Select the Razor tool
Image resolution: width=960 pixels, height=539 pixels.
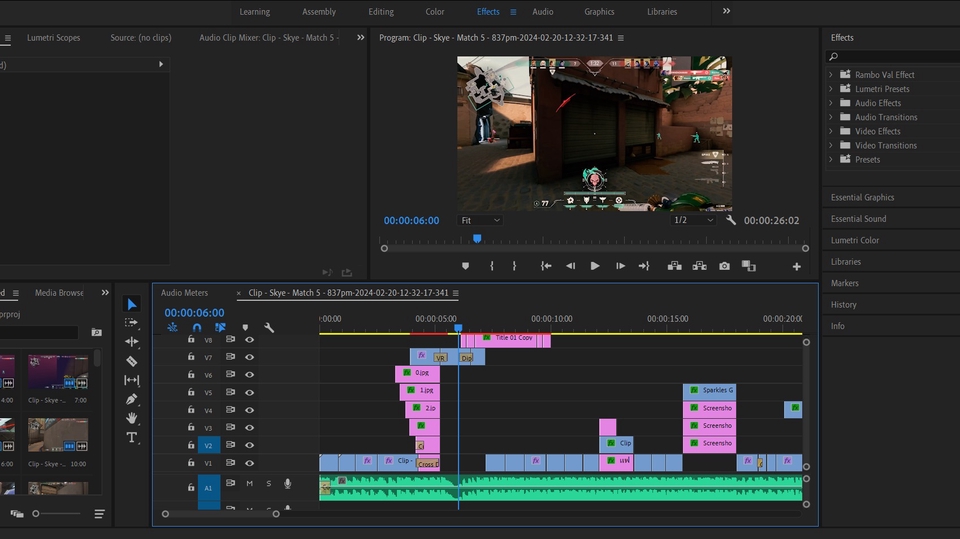pos(132,361)
